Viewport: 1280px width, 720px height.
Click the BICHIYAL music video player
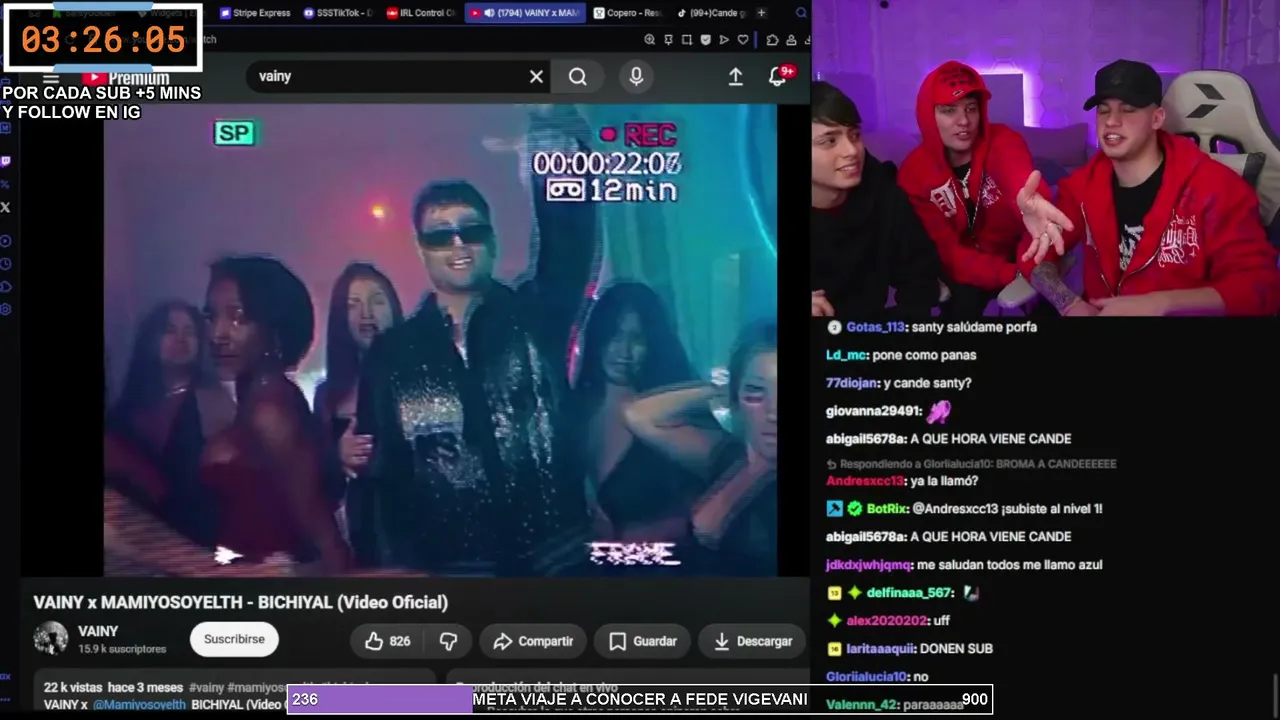click(440, 340)
